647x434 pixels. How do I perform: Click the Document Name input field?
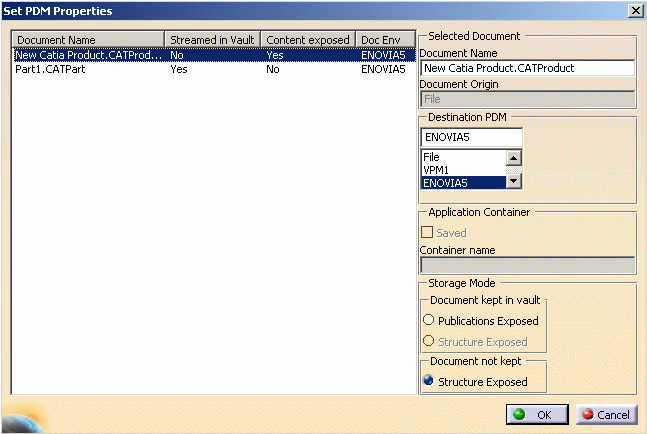click(527, 69)
